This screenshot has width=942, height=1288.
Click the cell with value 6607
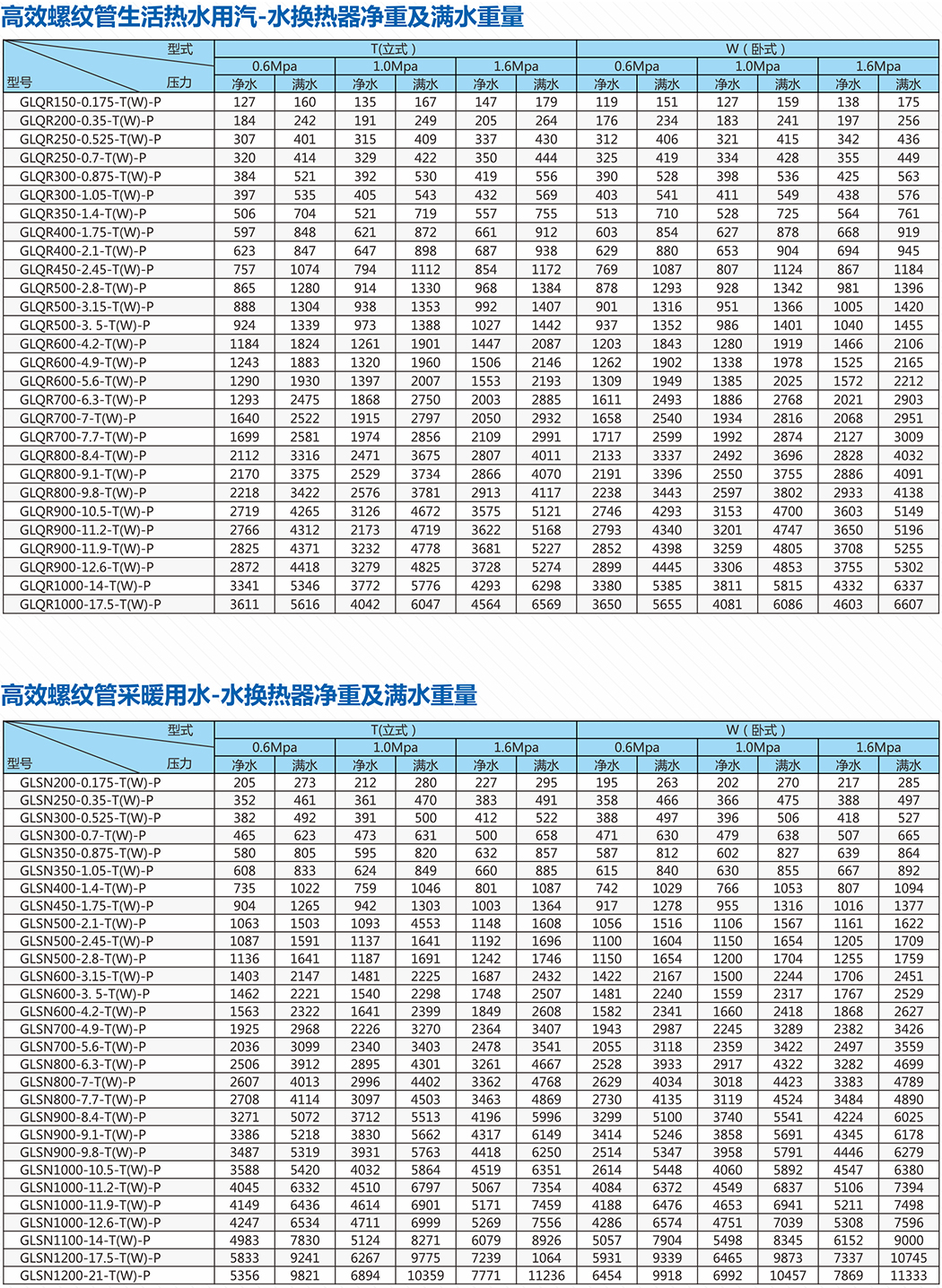(x=908, y=605)
